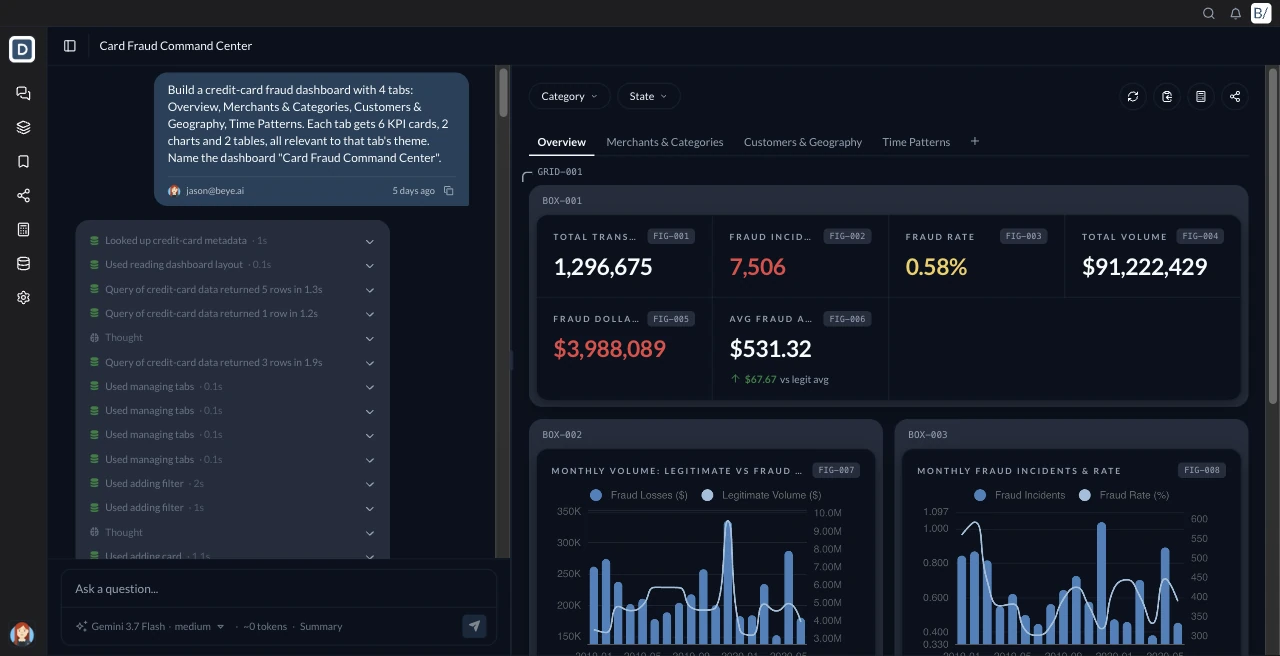Click the user avatar at sidebar bottom
Screen dimensions: 1280x656
pos(22,634)
